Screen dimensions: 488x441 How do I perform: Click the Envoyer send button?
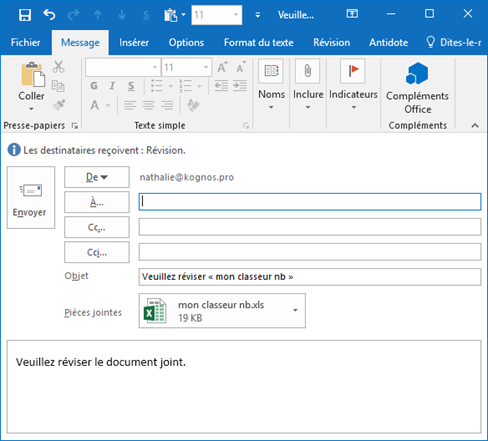(x=31, y=198)
